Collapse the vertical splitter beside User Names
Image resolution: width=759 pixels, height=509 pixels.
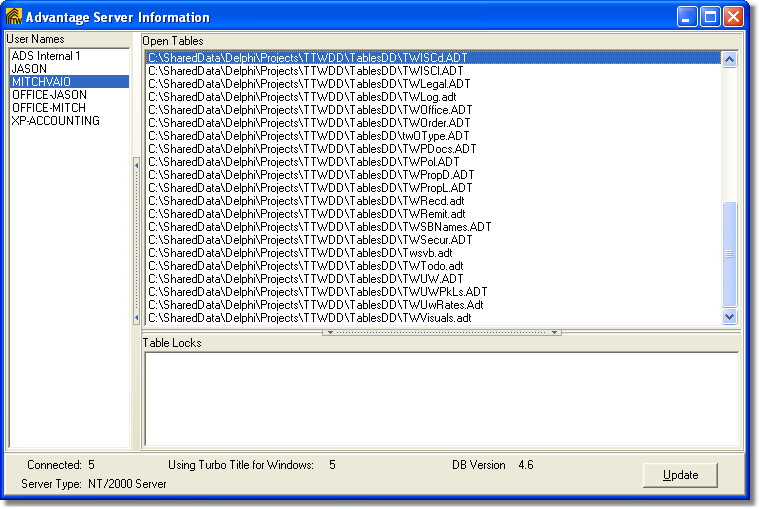(x=136, y=240)
